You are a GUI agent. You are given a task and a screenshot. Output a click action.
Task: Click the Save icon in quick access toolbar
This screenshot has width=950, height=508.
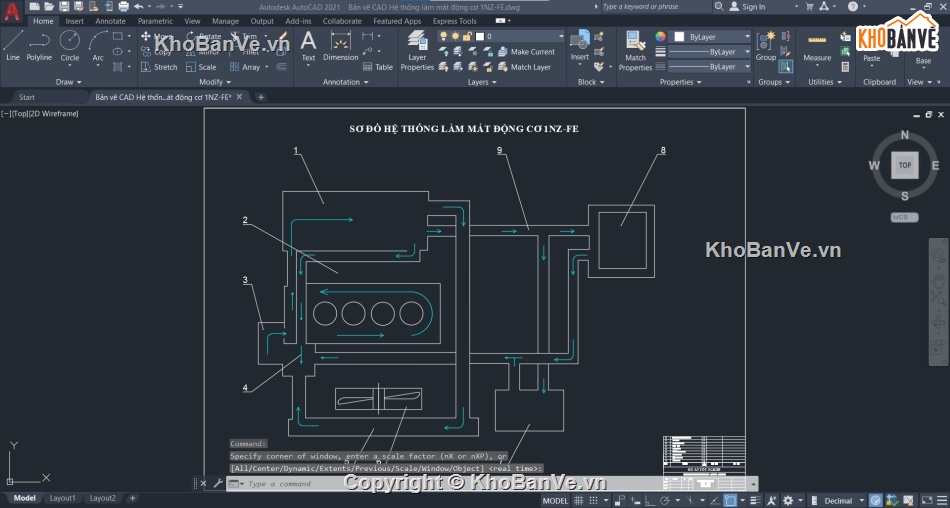(64, 7)
